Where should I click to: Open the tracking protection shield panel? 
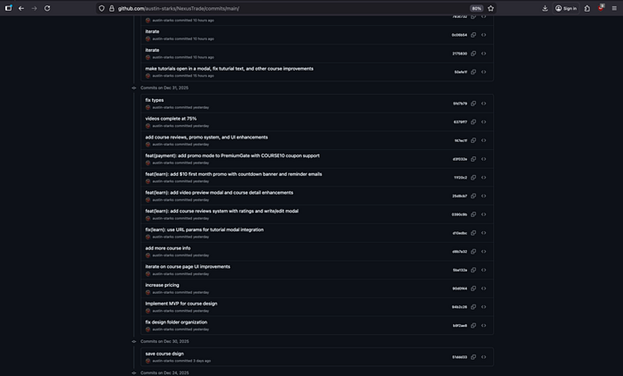pos(102,8)
